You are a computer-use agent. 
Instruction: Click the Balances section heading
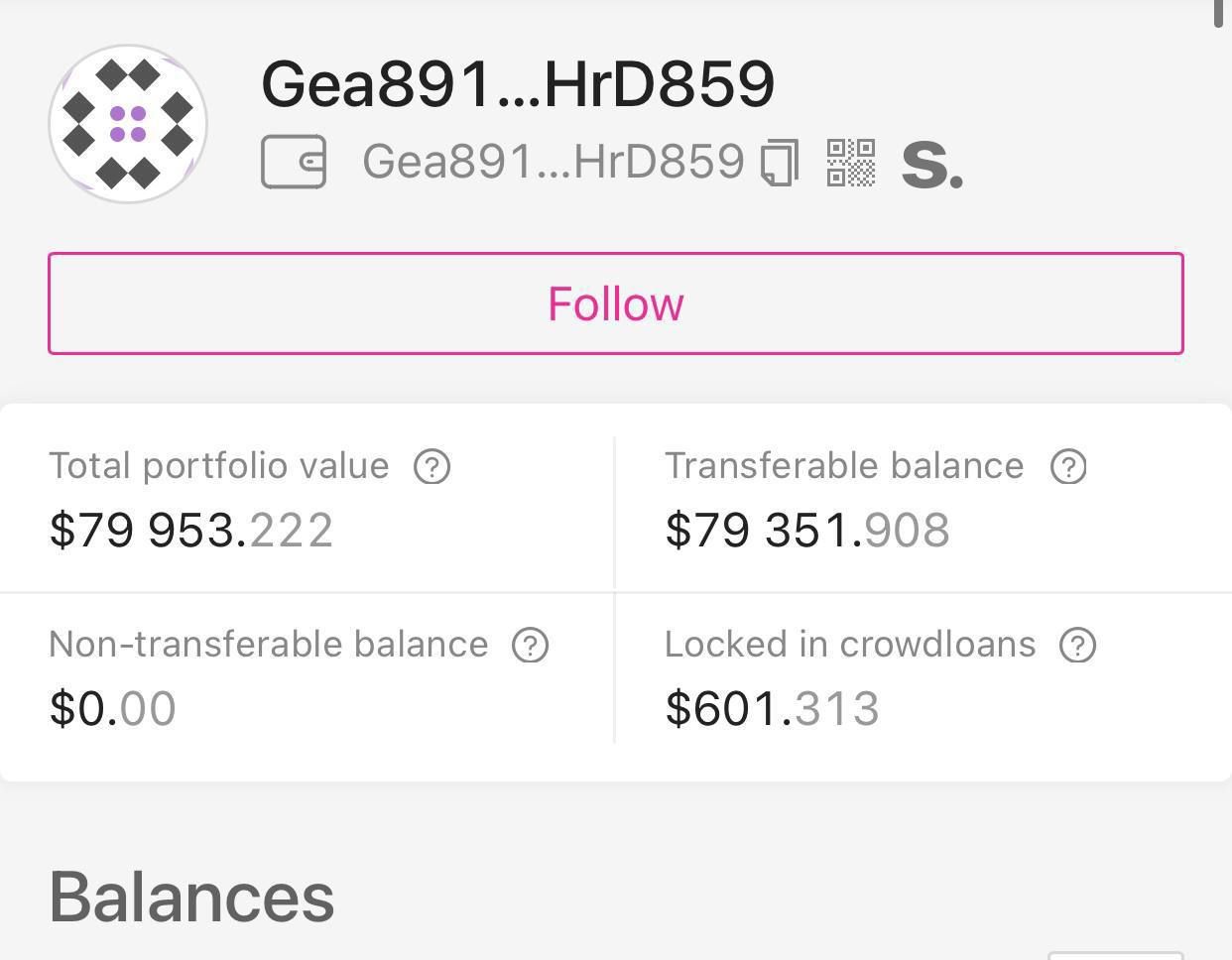191,898
